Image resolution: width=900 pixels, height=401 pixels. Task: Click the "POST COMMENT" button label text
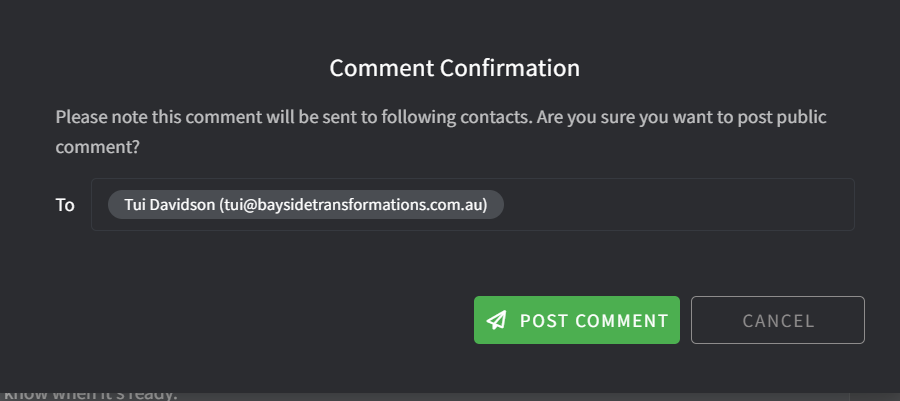coord(594,321)
